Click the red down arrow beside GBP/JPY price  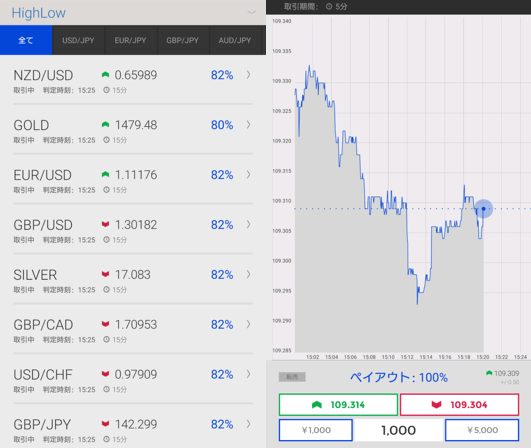[x=105, y=424]
